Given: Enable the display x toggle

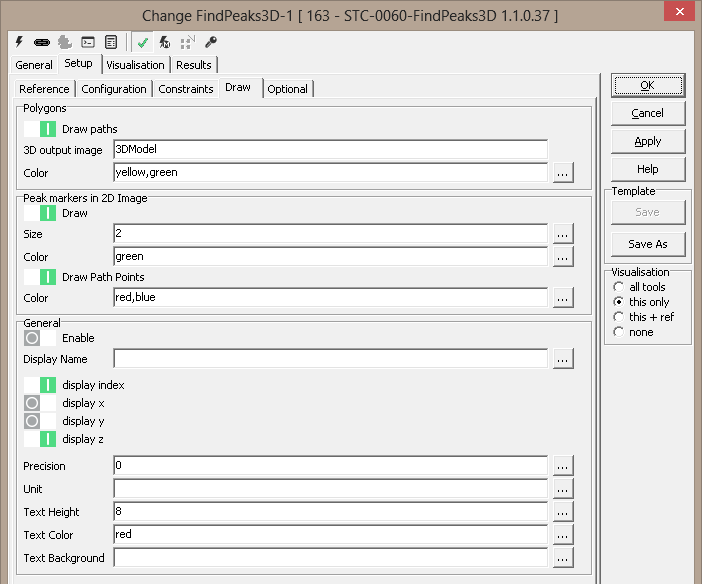Looking at the screenshot, I should point(40,403).
